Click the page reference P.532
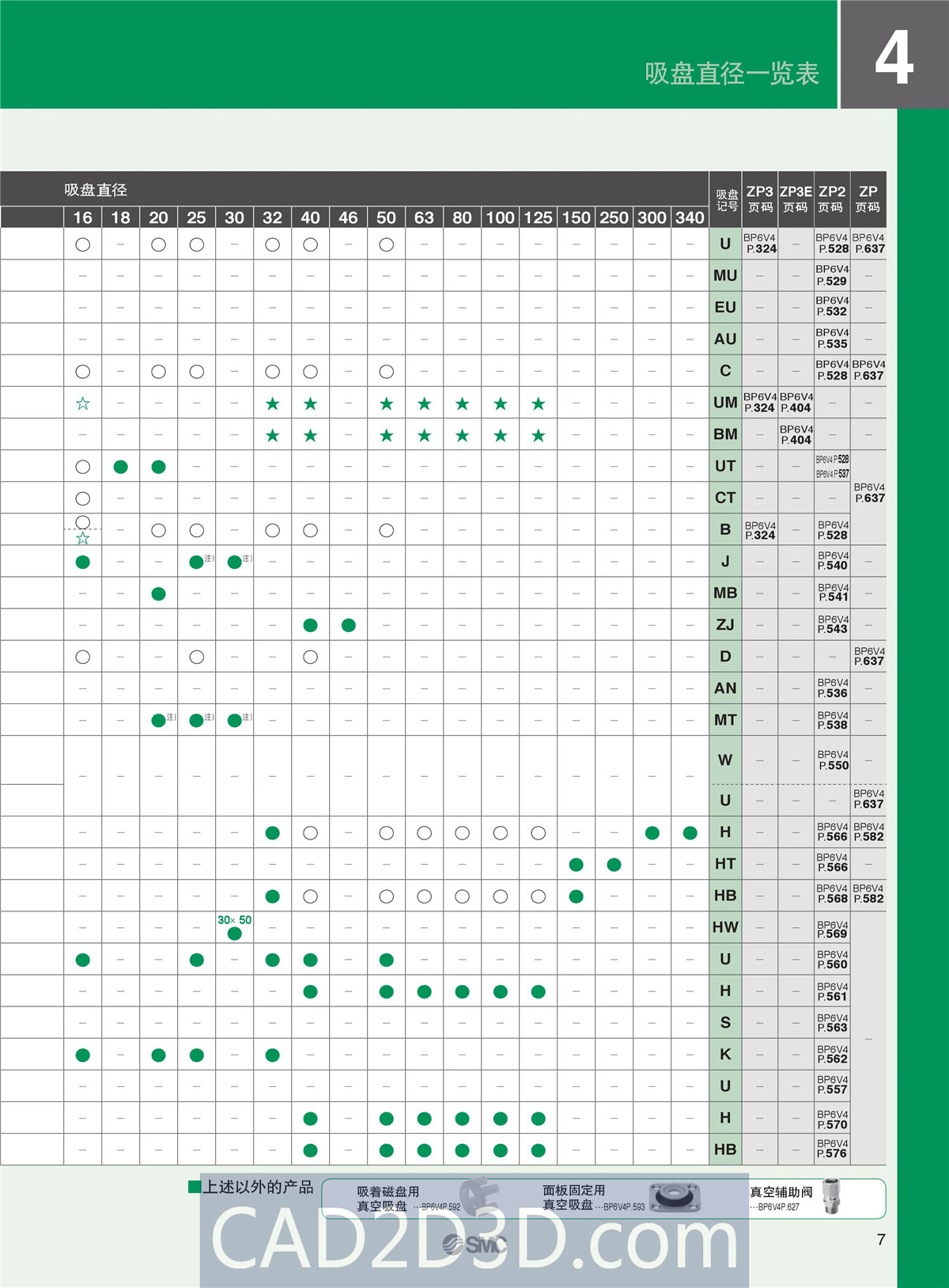This screenshot has height=1288, width=949. 832,312
